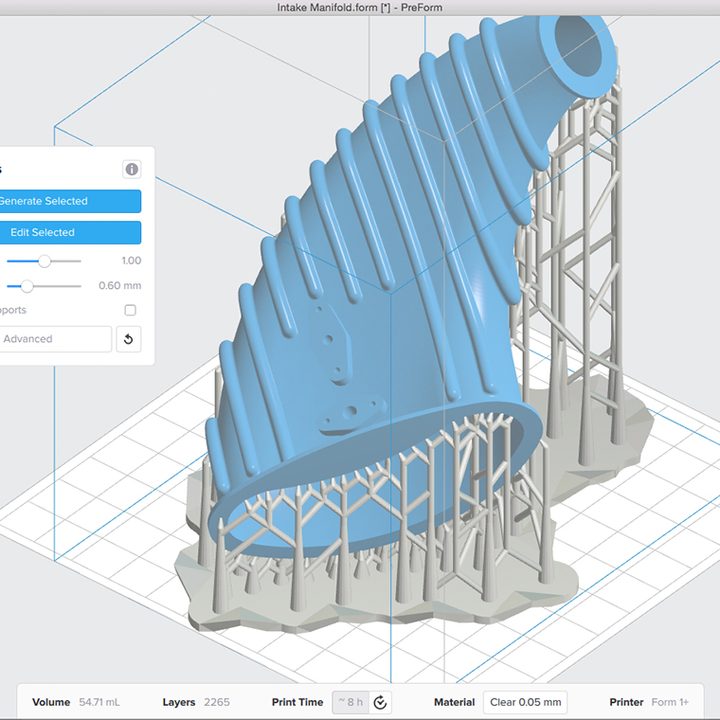Click the reset settings arrow icon

tap(129, 339)
